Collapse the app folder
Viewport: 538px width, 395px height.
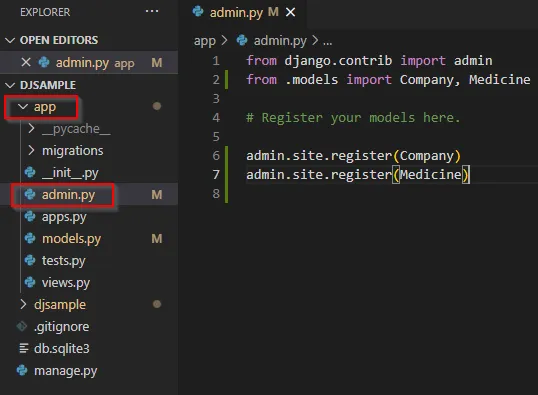(x=23, y=107)
